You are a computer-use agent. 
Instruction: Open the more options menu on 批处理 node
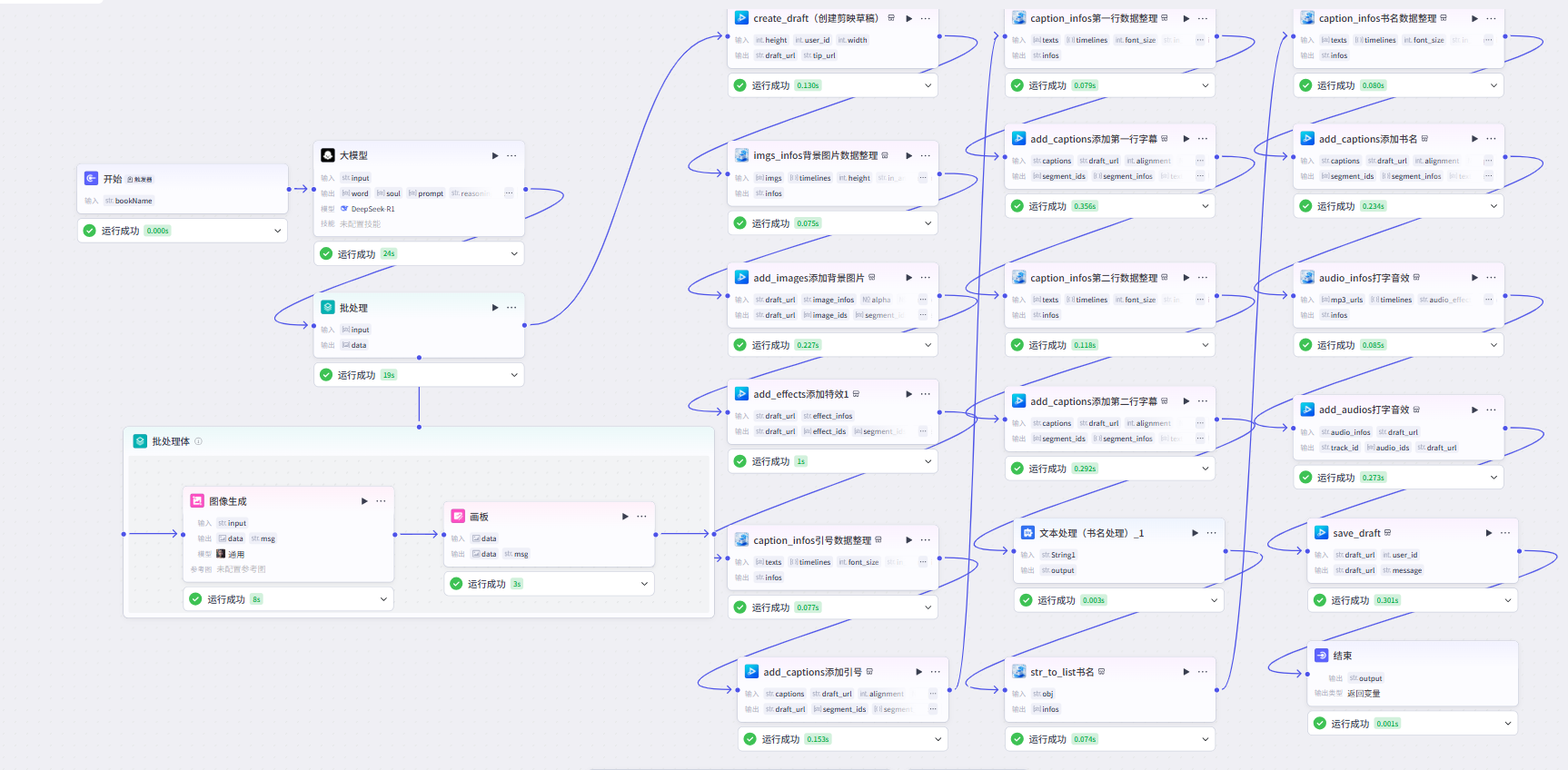511,308
